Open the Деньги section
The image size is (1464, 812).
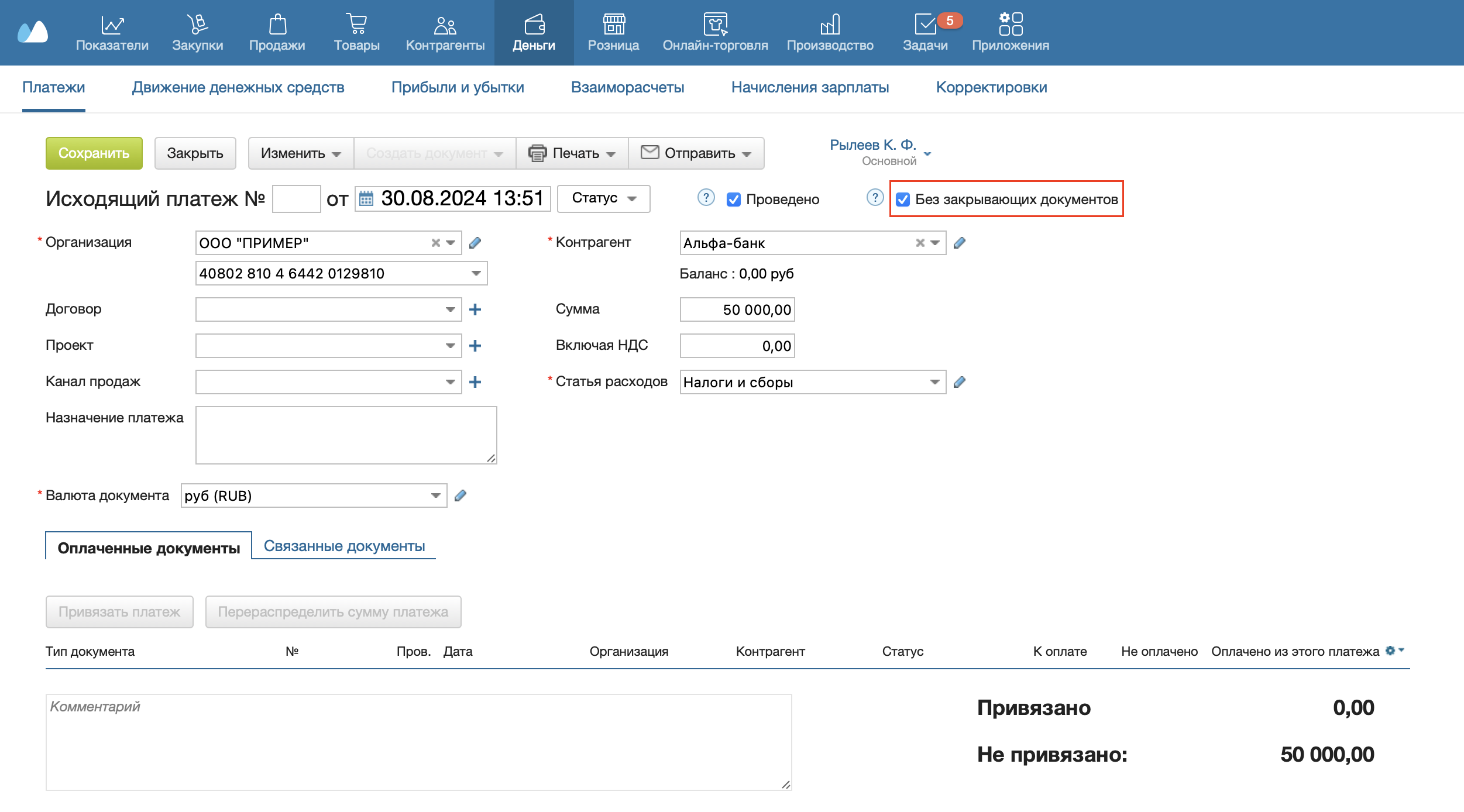tap(534, 33)
